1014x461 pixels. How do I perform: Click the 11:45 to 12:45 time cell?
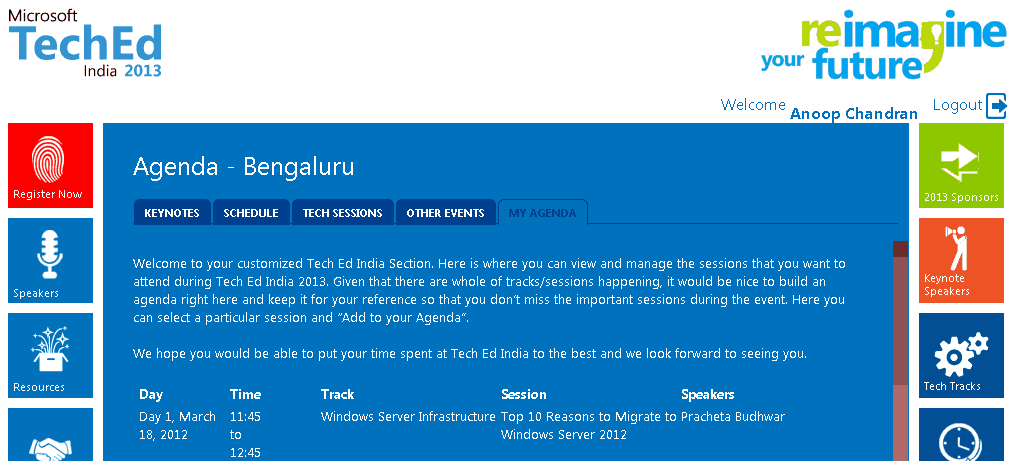246,434
